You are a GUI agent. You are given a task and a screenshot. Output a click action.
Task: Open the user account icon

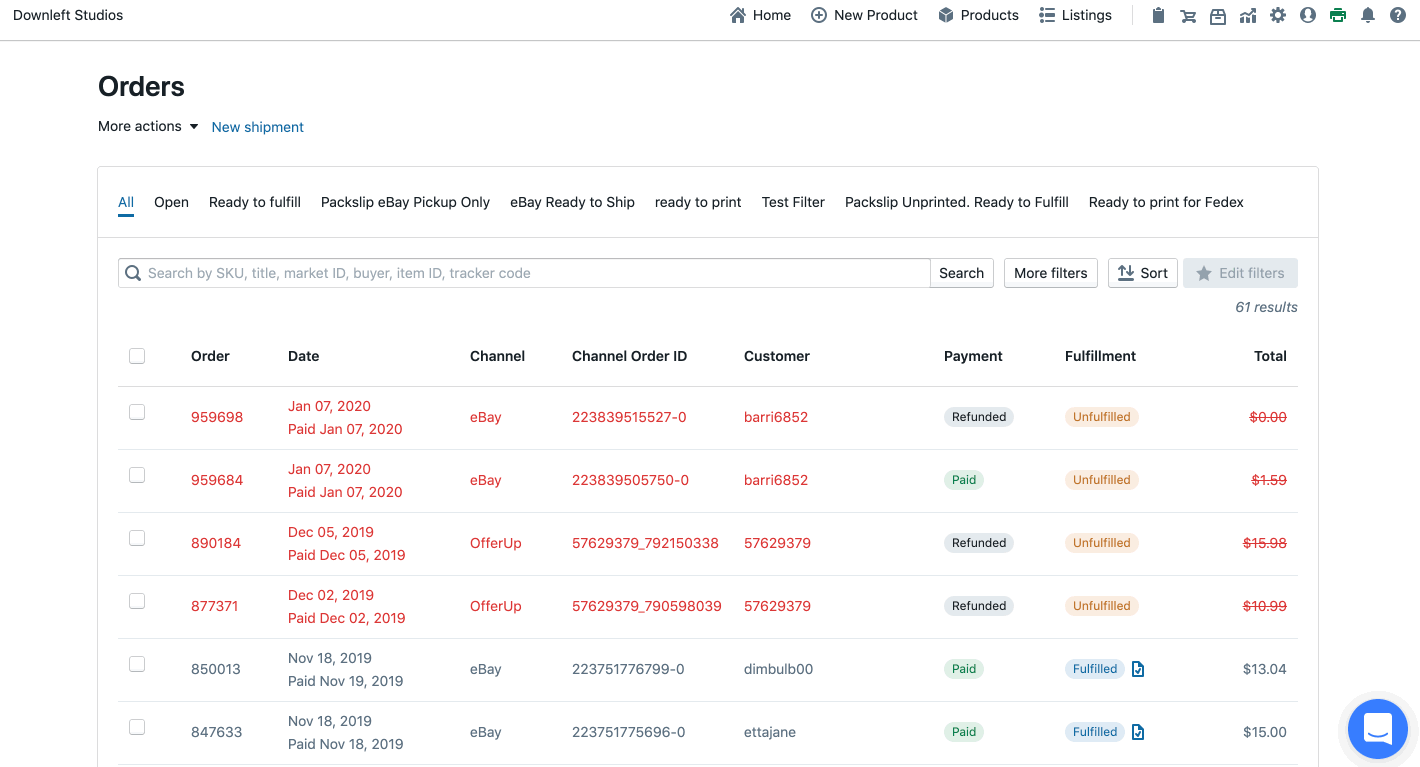(x=1308, y=15)
